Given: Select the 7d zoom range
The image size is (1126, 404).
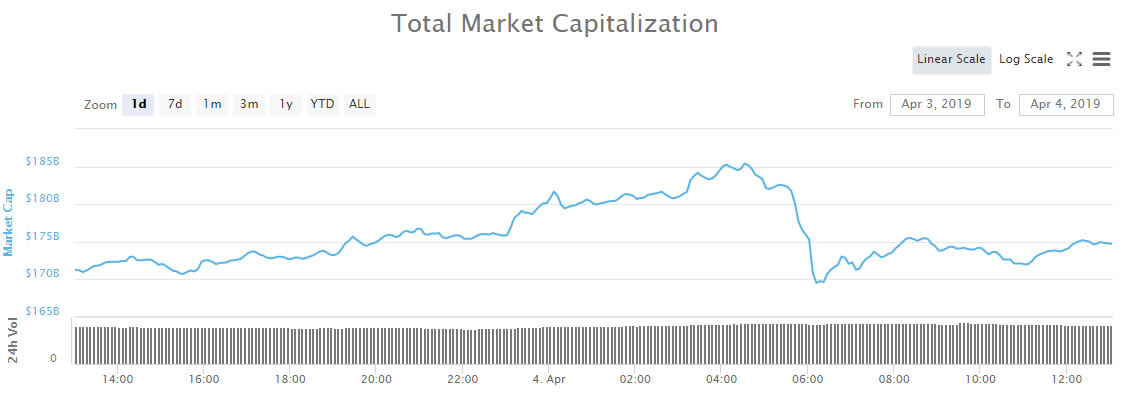Looking at the screenshot, I should pos(175,105).
